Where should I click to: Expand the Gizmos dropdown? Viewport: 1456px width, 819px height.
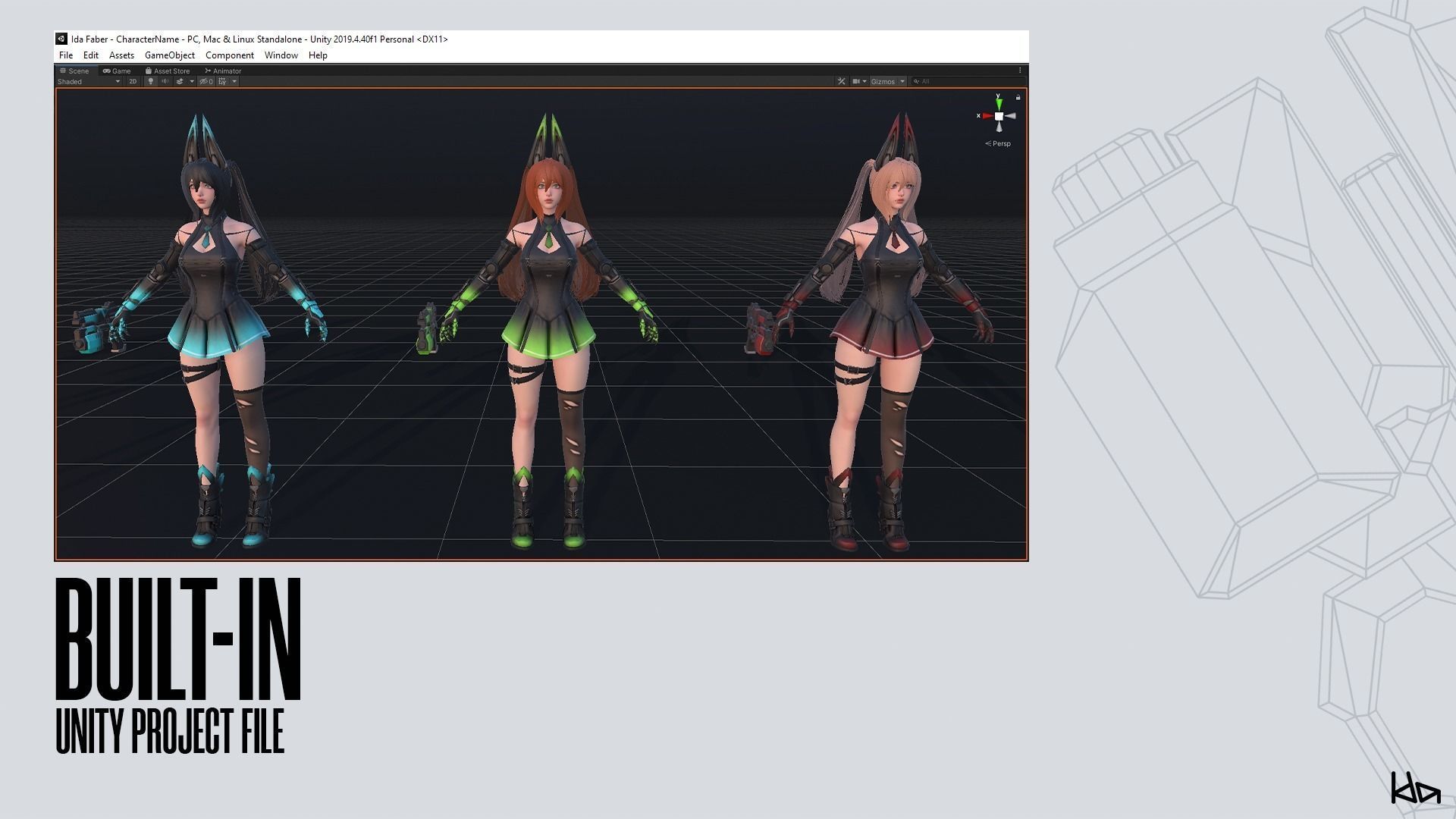[x=887, y=81]
